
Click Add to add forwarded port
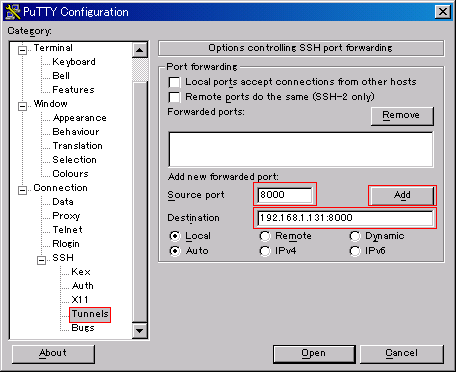pos(402,195)
